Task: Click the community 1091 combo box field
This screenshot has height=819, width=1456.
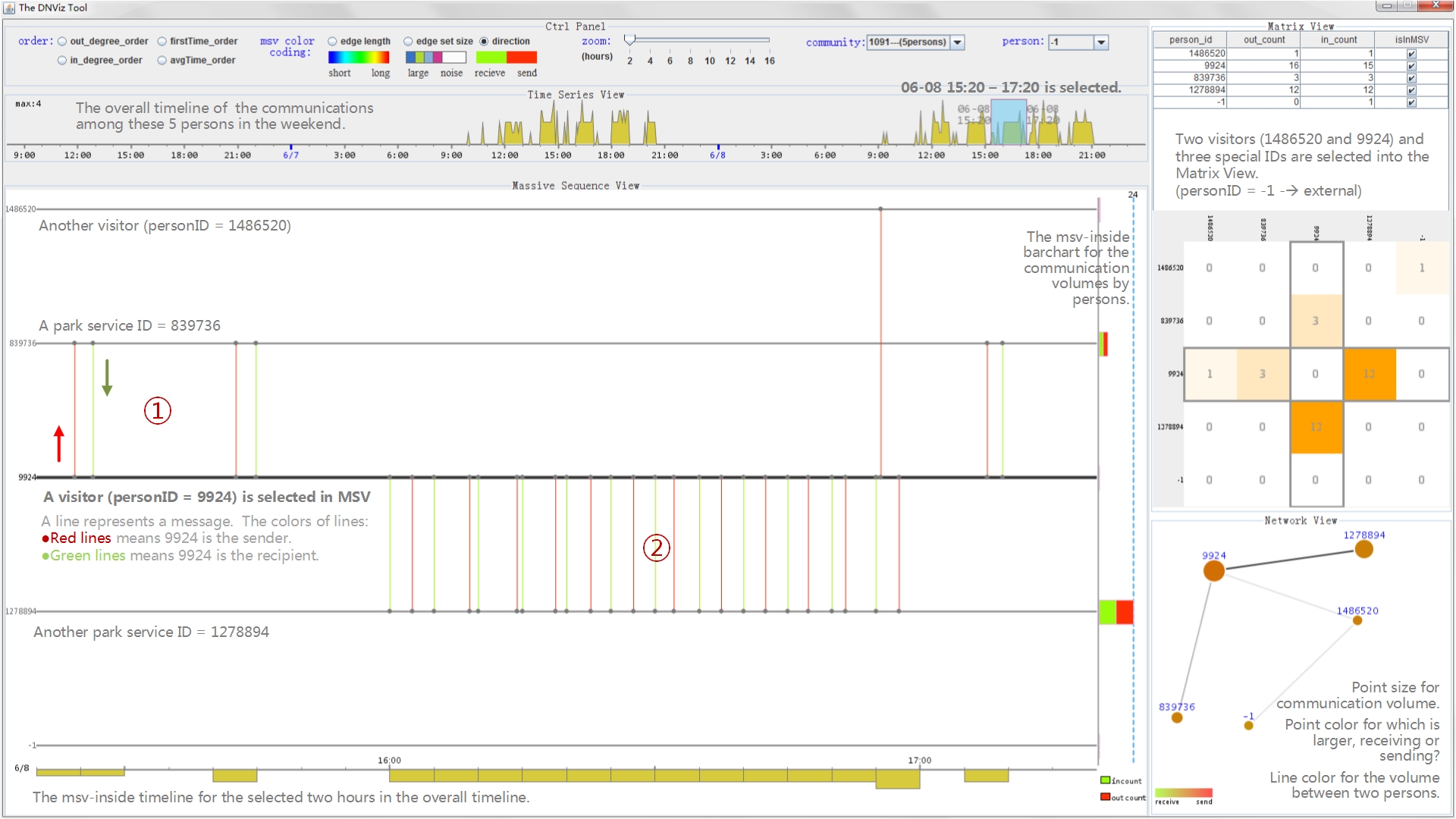Action: pos(908,42)
